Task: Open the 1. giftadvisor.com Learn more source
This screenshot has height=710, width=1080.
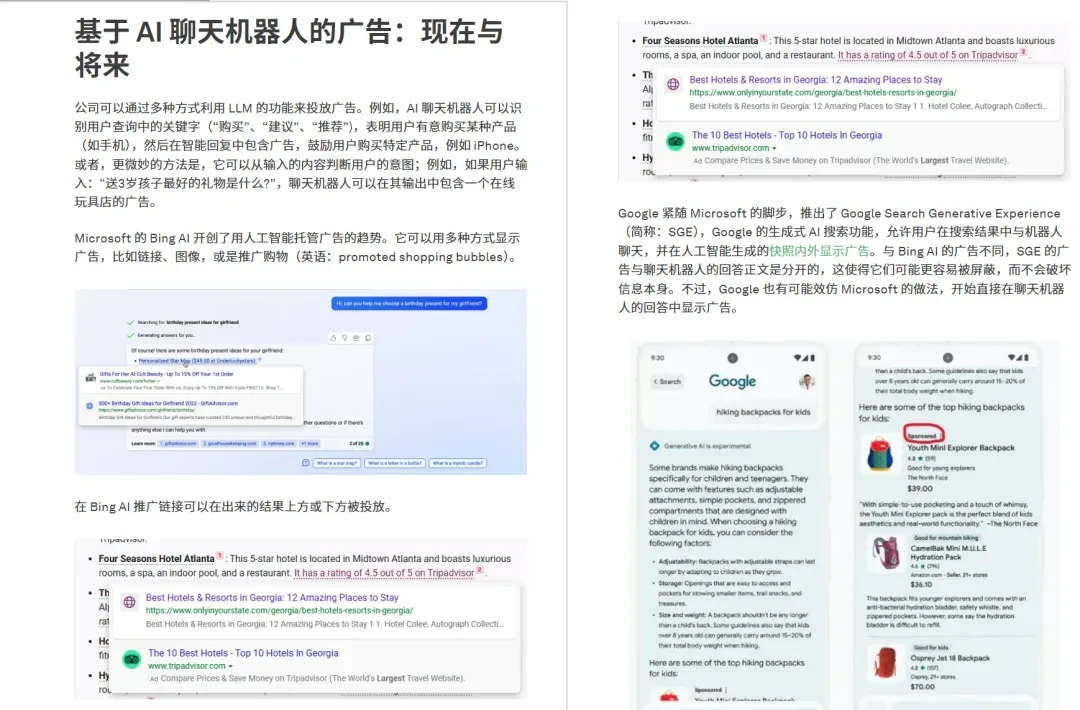Action: [178, 443]
